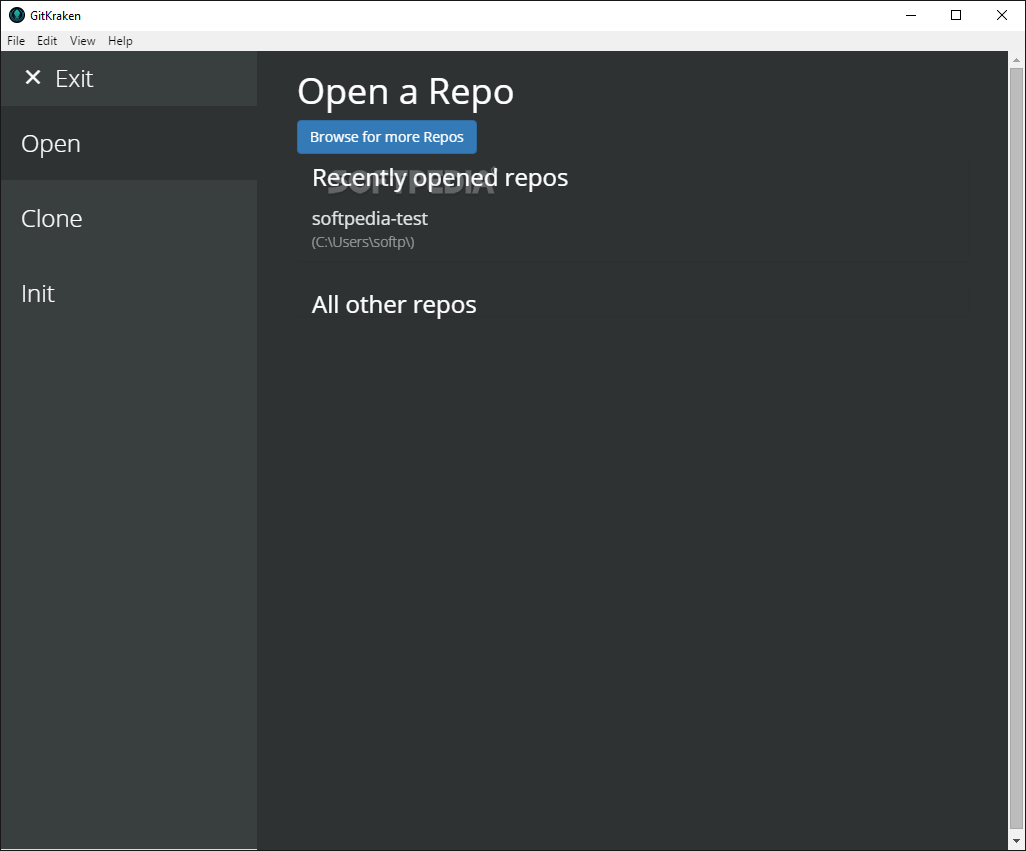The width and height of the screenshot is (1026, 851).
Task: Open the Edit menu
Action: coord(46,41)
